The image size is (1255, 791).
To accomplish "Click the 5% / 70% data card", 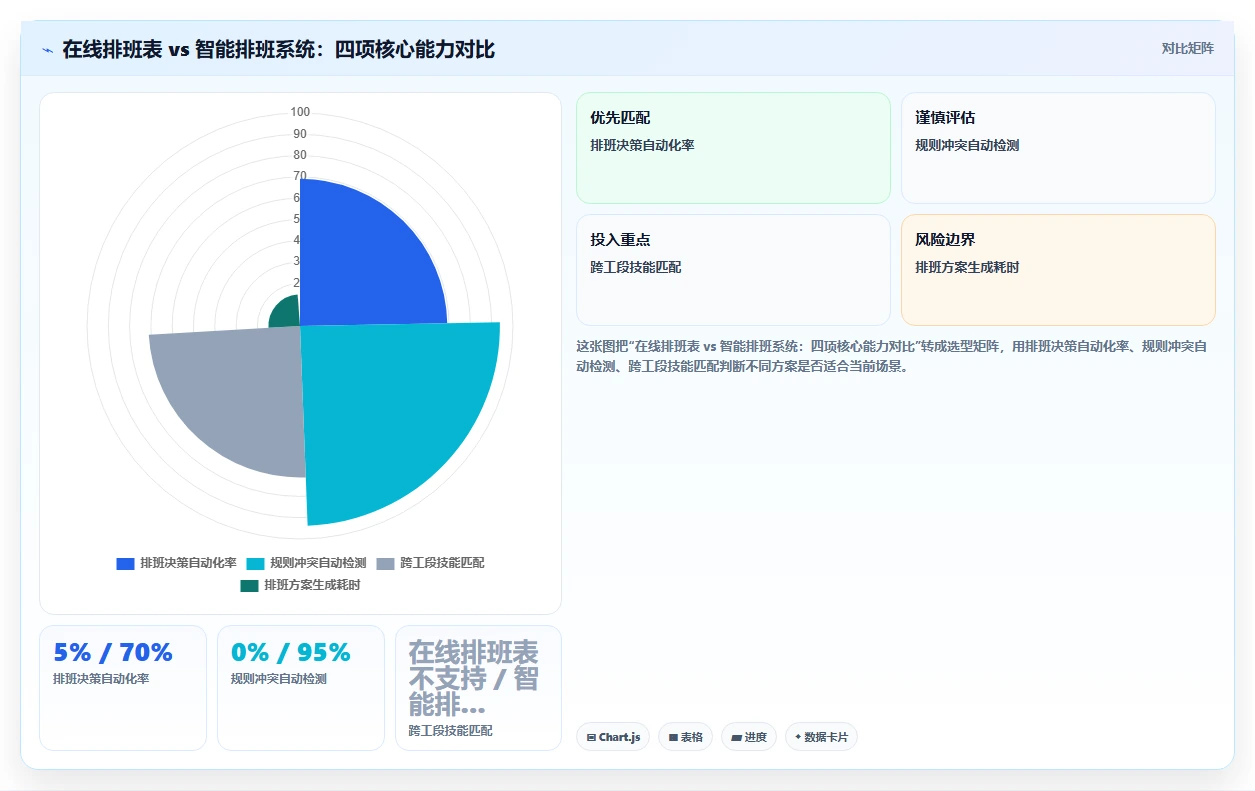I will click(123, 688).
